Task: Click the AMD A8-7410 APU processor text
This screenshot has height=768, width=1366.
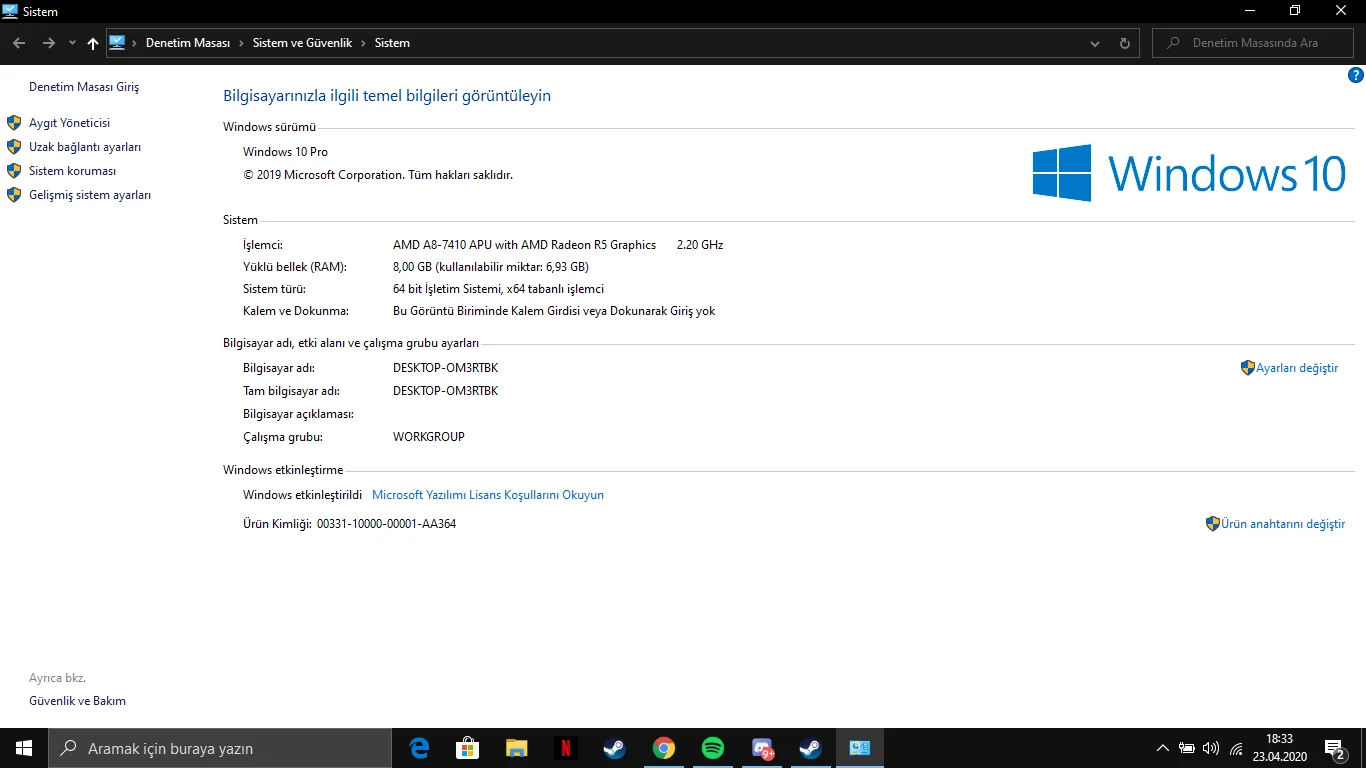Action: point(525,245)
